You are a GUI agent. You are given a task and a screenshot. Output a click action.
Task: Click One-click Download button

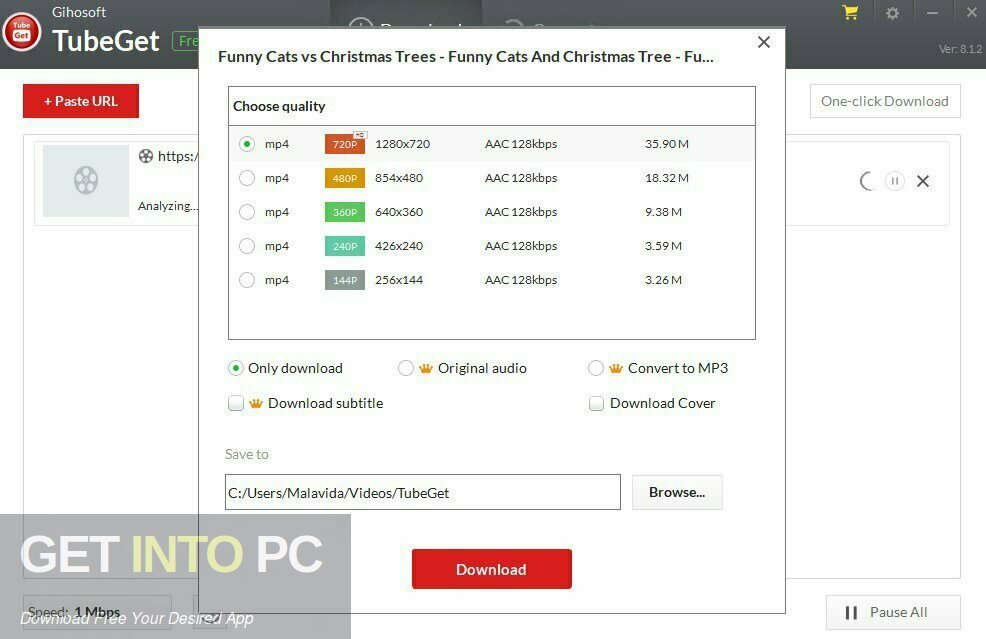(885, 101)
